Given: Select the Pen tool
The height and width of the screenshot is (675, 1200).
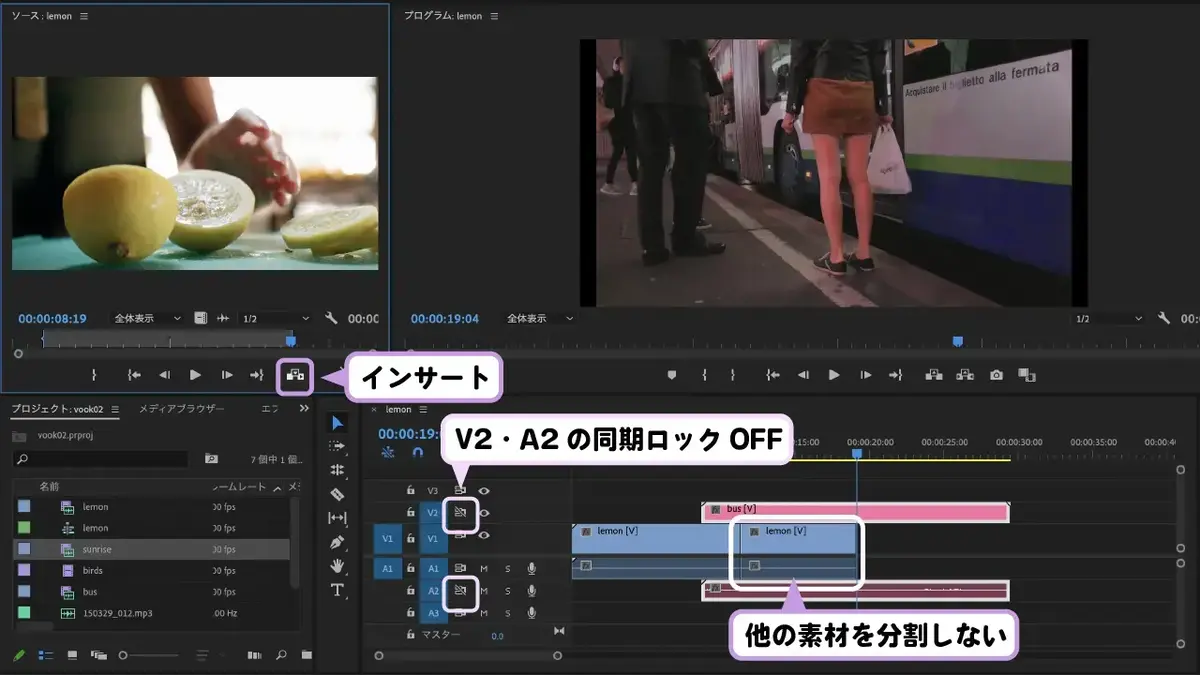Looking at the screenshot, I should (337, 542).
